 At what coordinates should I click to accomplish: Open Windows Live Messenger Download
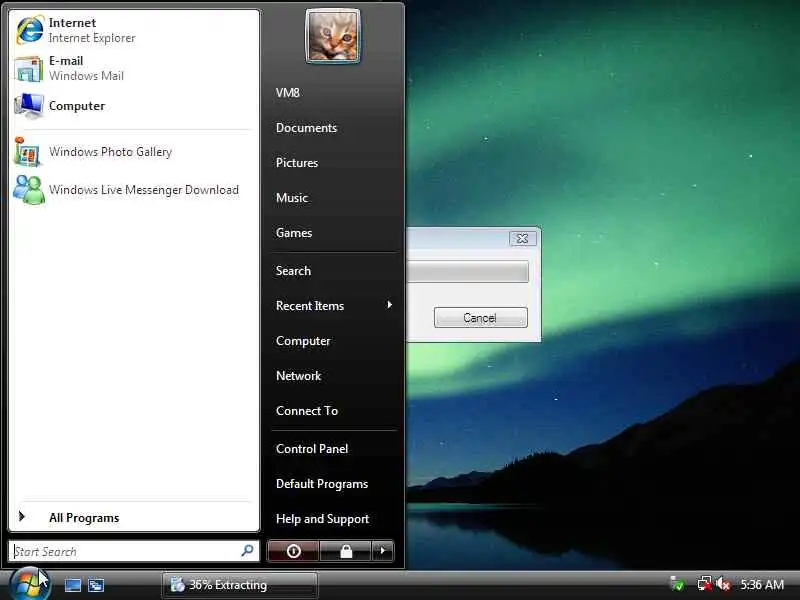tap(134, 189)
